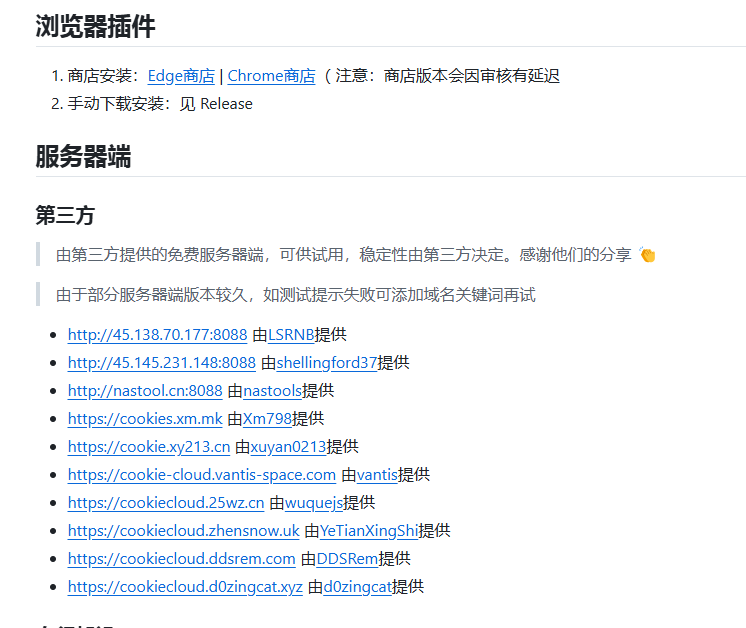Open the https://cookies.xm.mk link
746x628 pixels.
click(145, 419)
